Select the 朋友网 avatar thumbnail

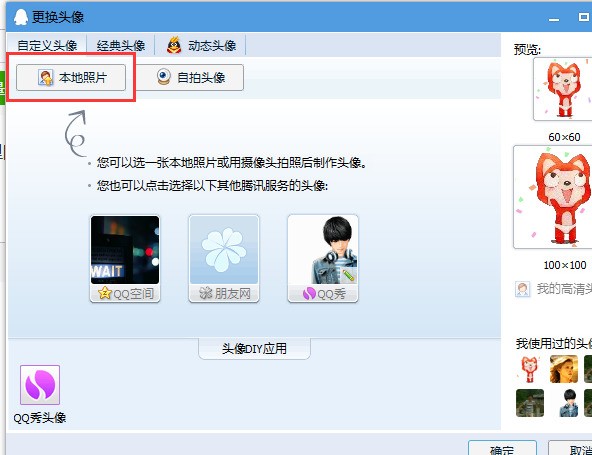tap(224, 250)
